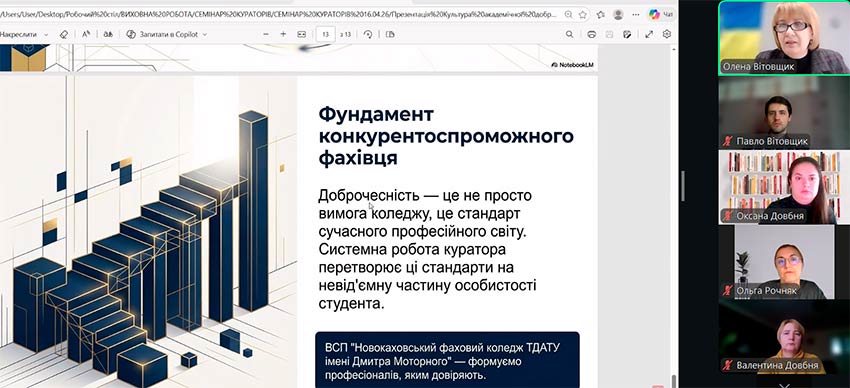This screenshot has height=388, width=850.
Task: Zoom in with the plus button
Action: (x=283, y=34)
